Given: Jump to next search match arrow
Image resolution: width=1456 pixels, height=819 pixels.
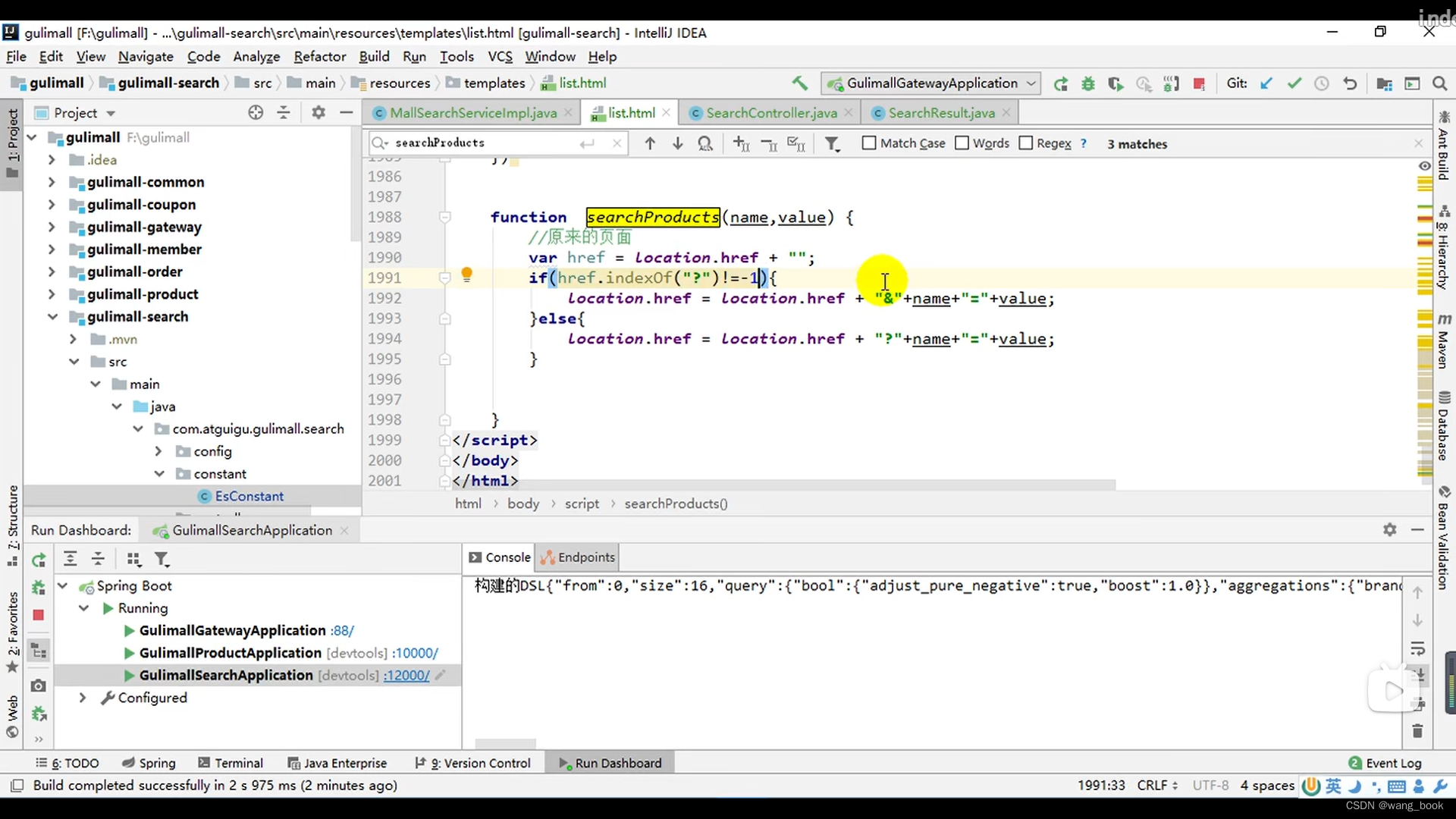Looking at the screenshot, I should pyautogui.click(x=677, y=143).
